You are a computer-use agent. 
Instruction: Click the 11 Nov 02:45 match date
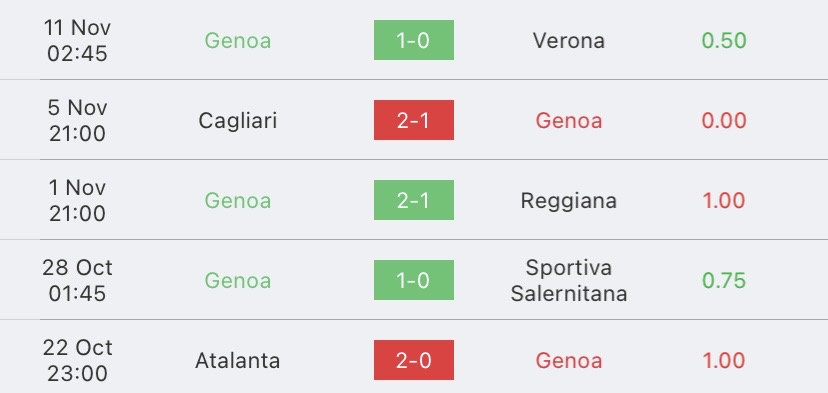point(78,41)
